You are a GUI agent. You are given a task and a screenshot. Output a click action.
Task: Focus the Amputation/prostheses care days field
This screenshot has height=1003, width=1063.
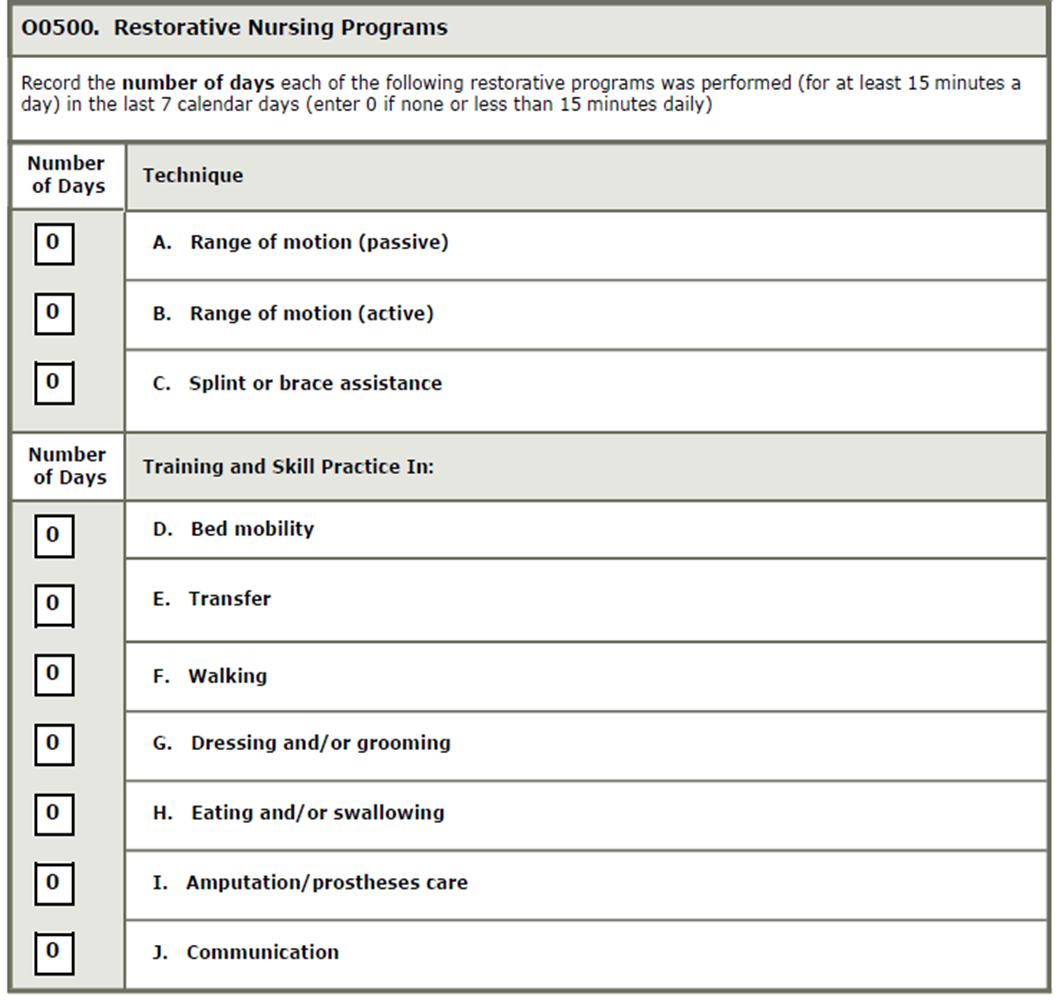coord(53,883)
